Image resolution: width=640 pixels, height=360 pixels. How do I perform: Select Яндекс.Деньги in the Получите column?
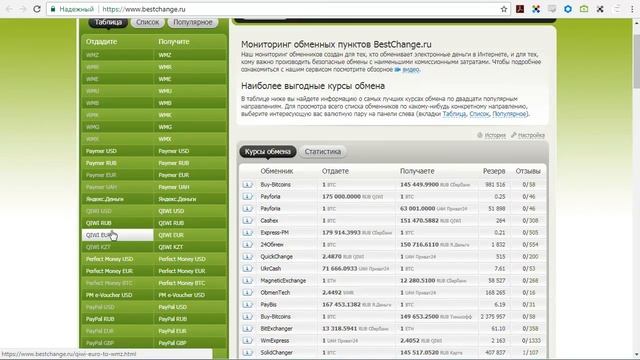(190, 199)
